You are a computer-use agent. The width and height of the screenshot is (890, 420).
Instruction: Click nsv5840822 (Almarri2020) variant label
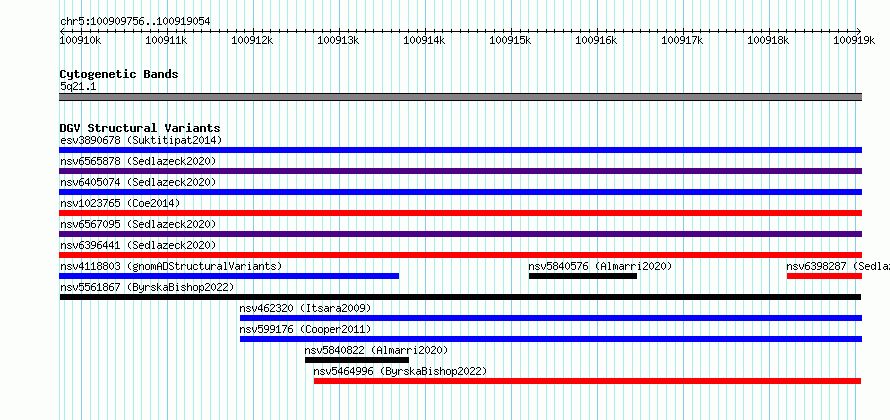[x=376, y=350]
